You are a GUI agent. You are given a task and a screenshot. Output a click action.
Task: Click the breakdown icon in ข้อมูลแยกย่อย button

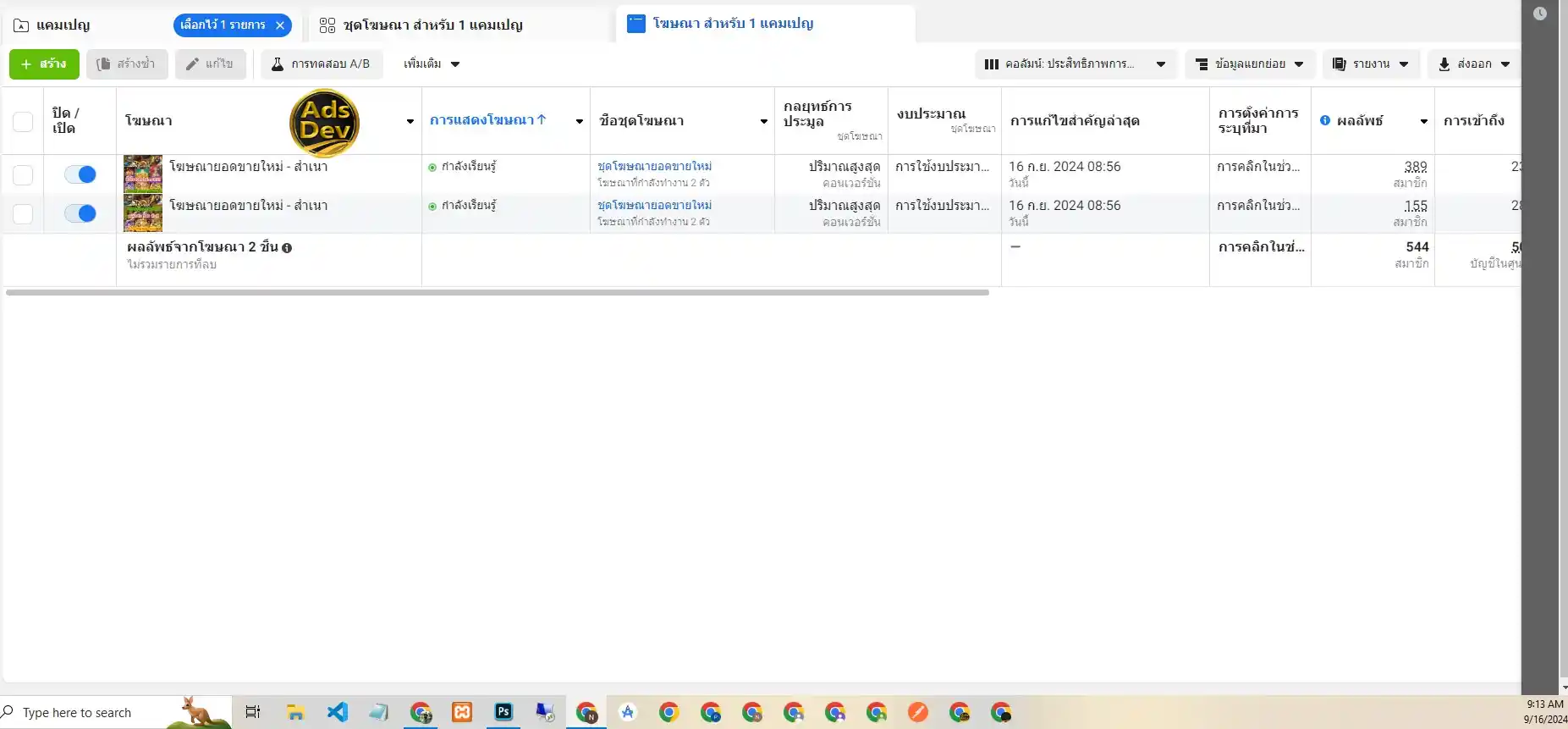point(1202,64)
